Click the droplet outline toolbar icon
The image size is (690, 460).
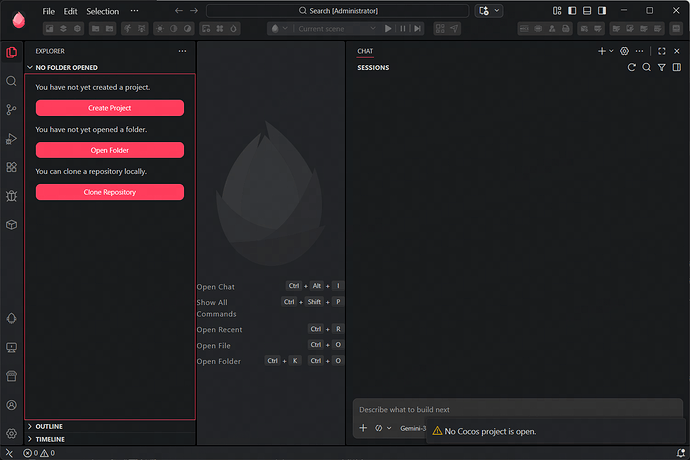click(x=233, y=29)
